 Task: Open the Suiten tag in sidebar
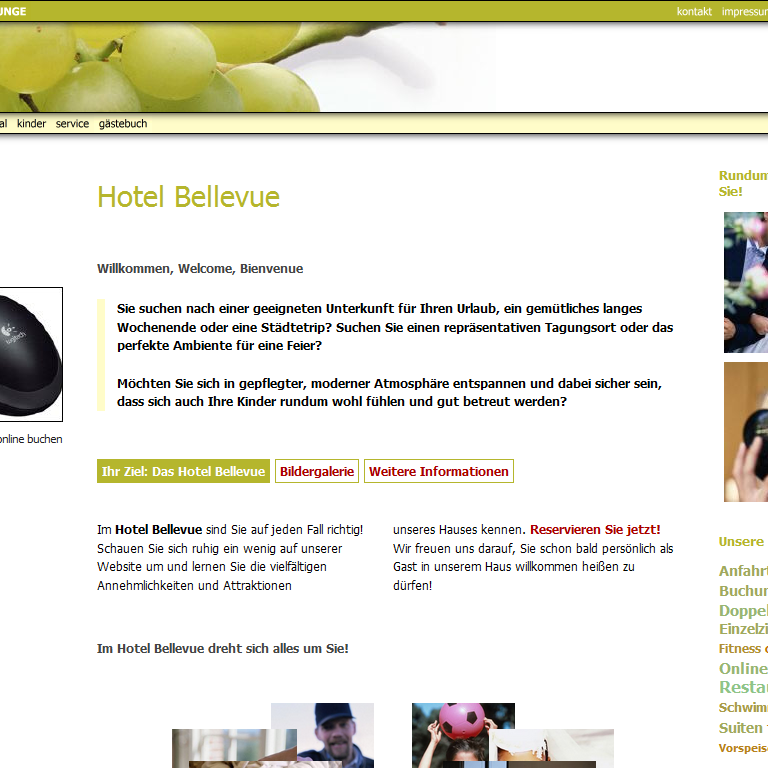point(741,728)
